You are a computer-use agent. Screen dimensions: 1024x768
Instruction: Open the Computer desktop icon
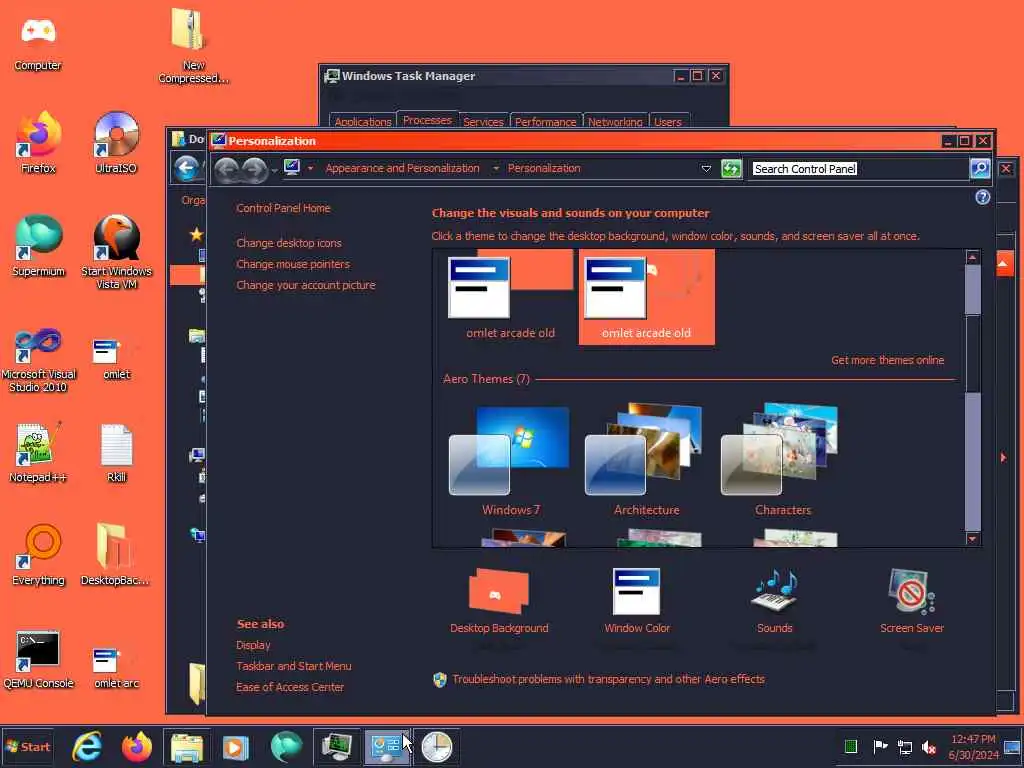[38, 43]
